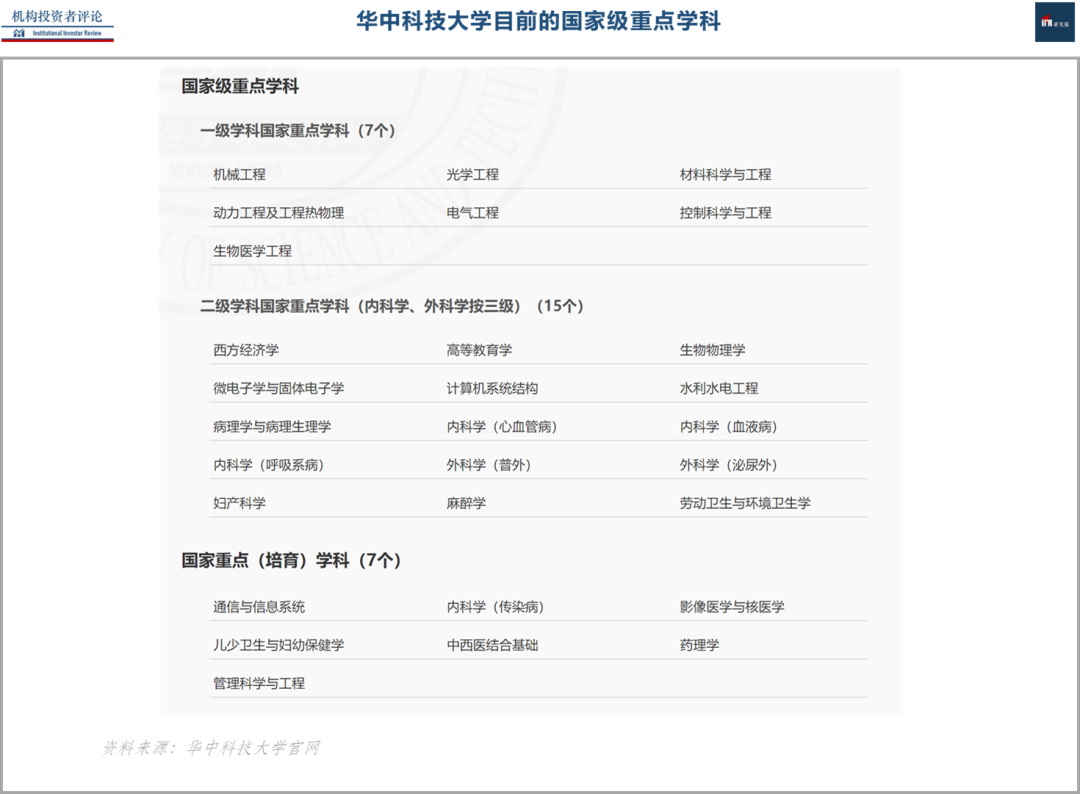Choose 内科学（血液病）
This screenshot has width=1080, height=794.
point(729,426)
